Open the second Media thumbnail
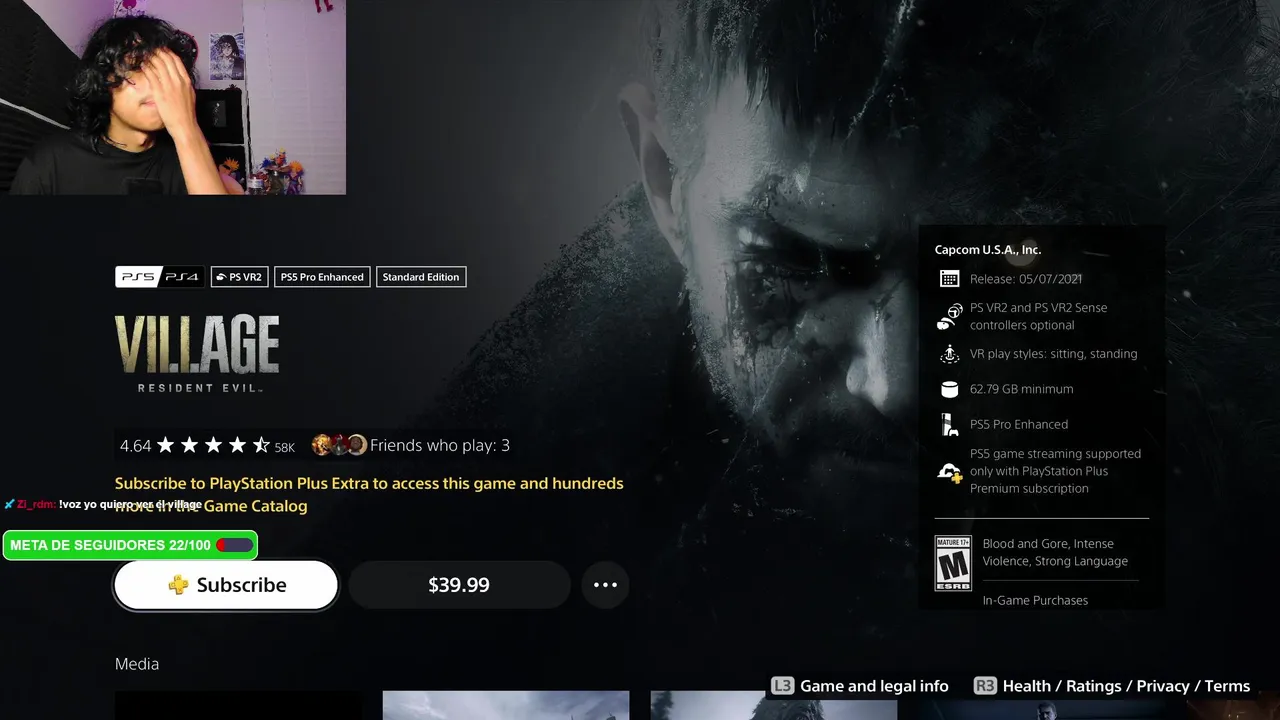The width and height of the screenshot is (1280, 720). coord(506,705)
